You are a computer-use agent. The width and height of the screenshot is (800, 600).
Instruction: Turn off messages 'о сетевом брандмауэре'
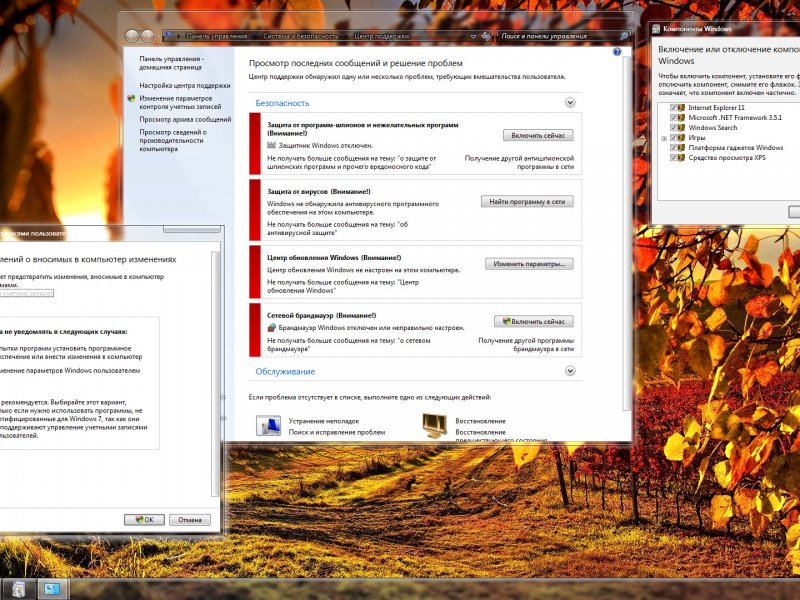tap(348, 344)
